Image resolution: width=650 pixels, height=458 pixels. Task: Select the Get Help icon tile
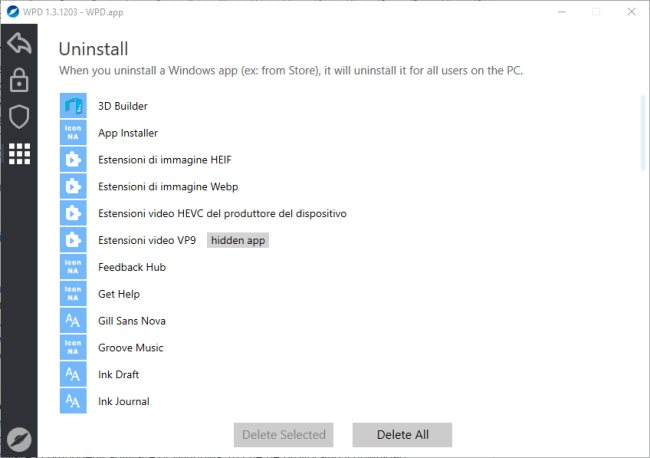click(73, 294)
